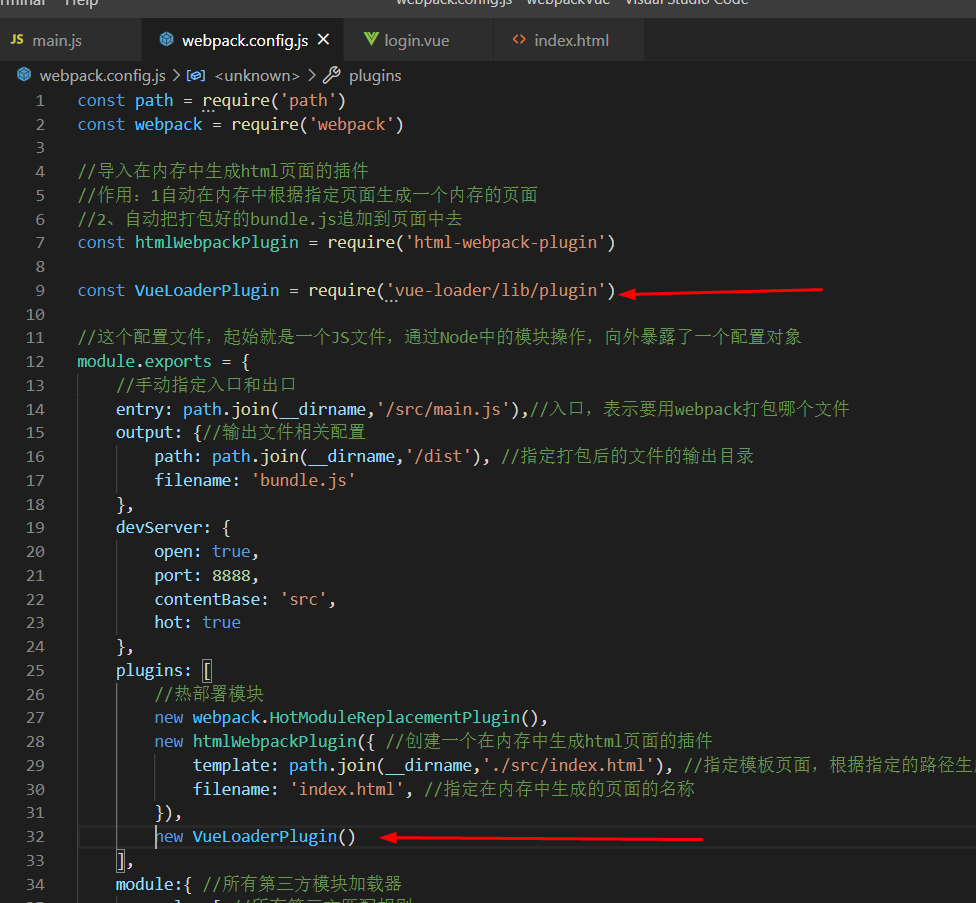Click the HTML icon on the index.html tab
The height and width of the screenshot is (903, 976).
coord(518,41)
